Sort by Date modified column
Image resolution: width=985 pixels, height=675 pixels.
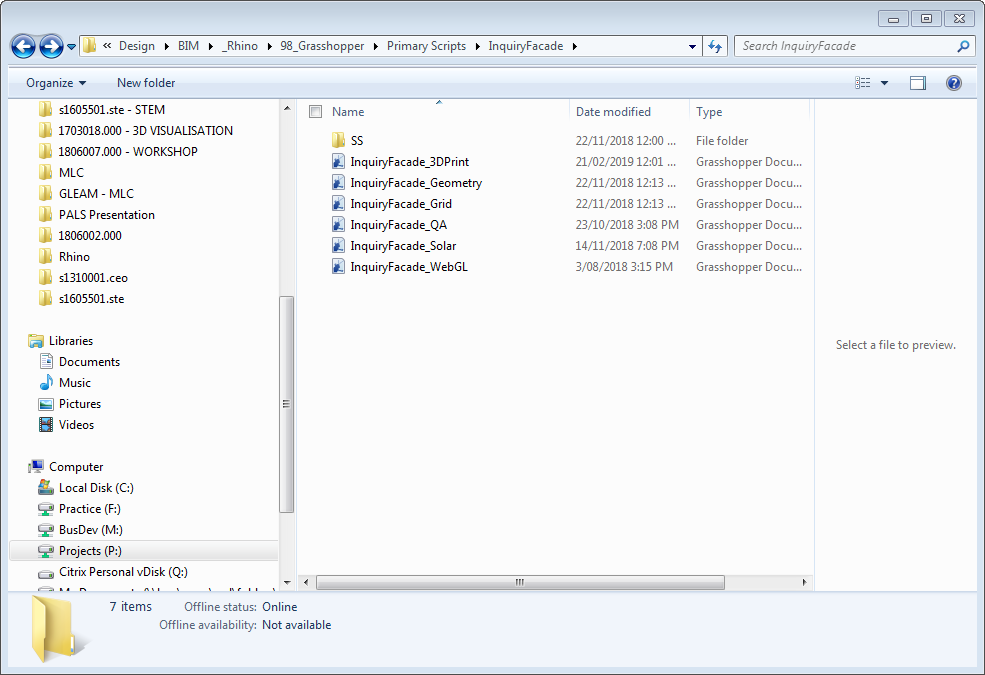pos(613,112)
